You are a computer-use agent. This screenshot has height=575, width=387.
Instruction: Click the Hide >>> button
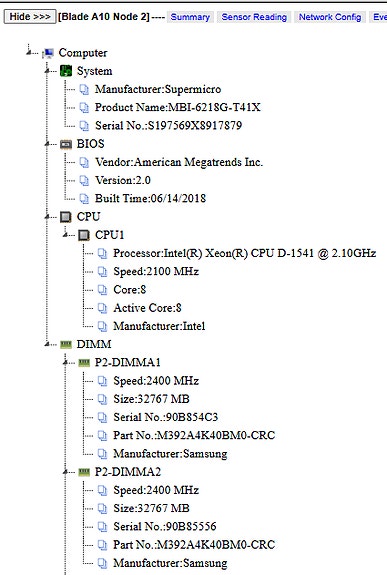(x=30, y=17)
